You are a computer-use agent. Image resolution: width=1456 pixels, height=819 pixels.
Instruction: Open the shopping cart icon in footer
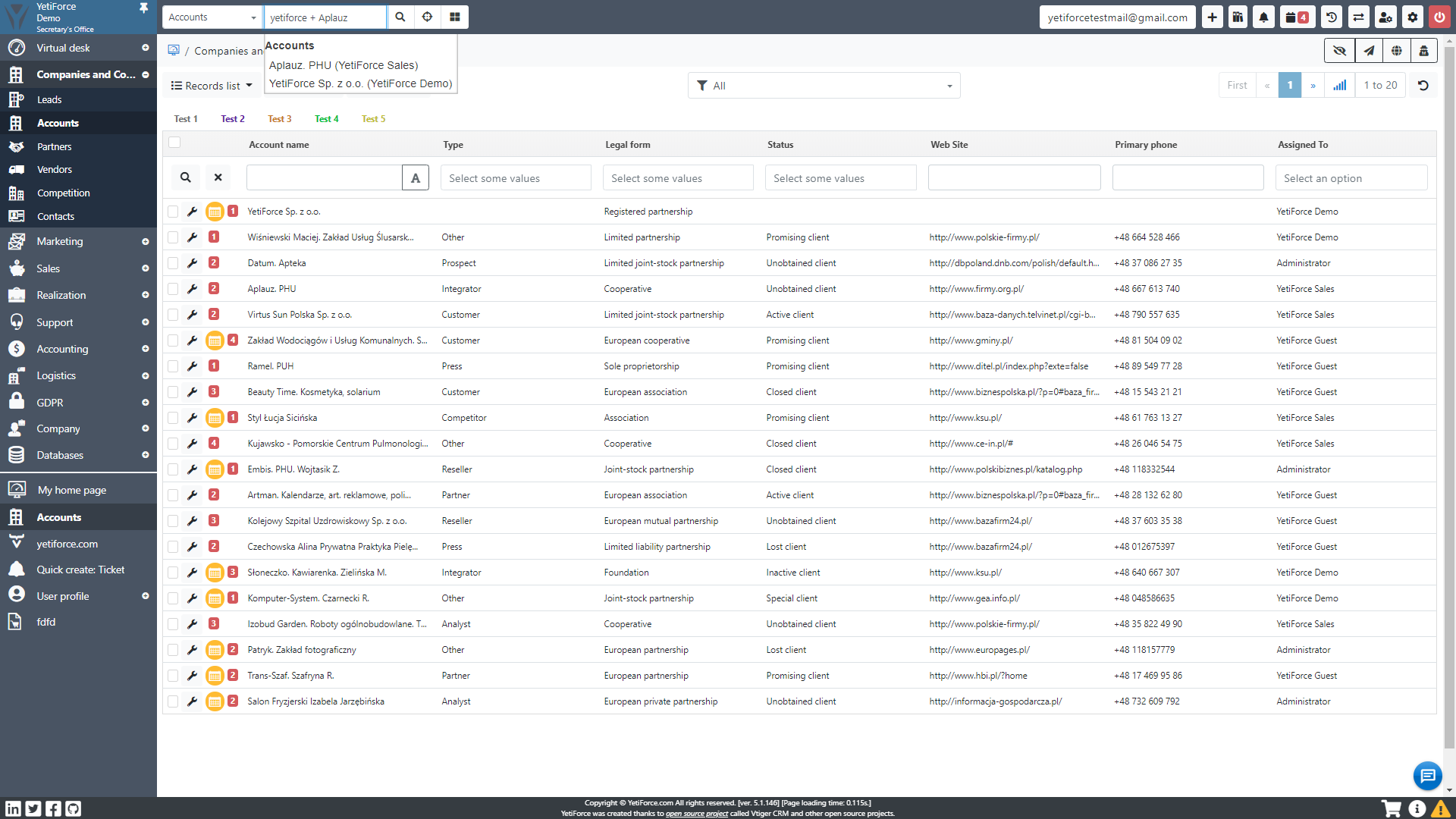(x=1391, y=808)
